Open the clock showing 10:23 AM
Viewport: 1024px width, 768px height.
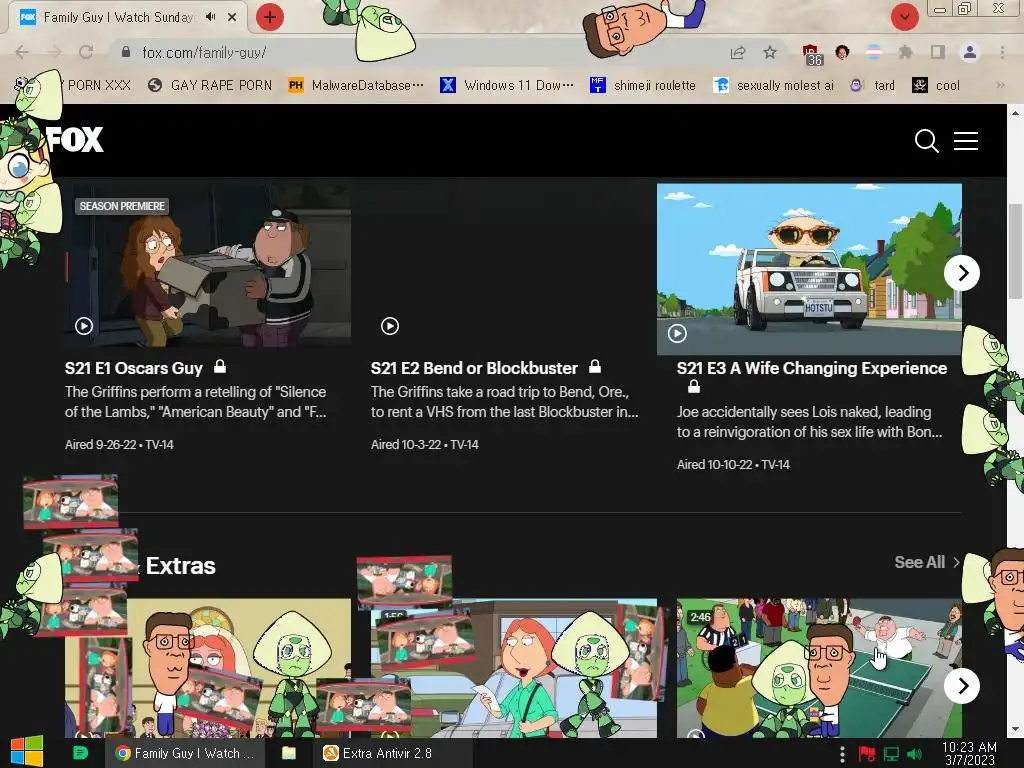point(969,753)
